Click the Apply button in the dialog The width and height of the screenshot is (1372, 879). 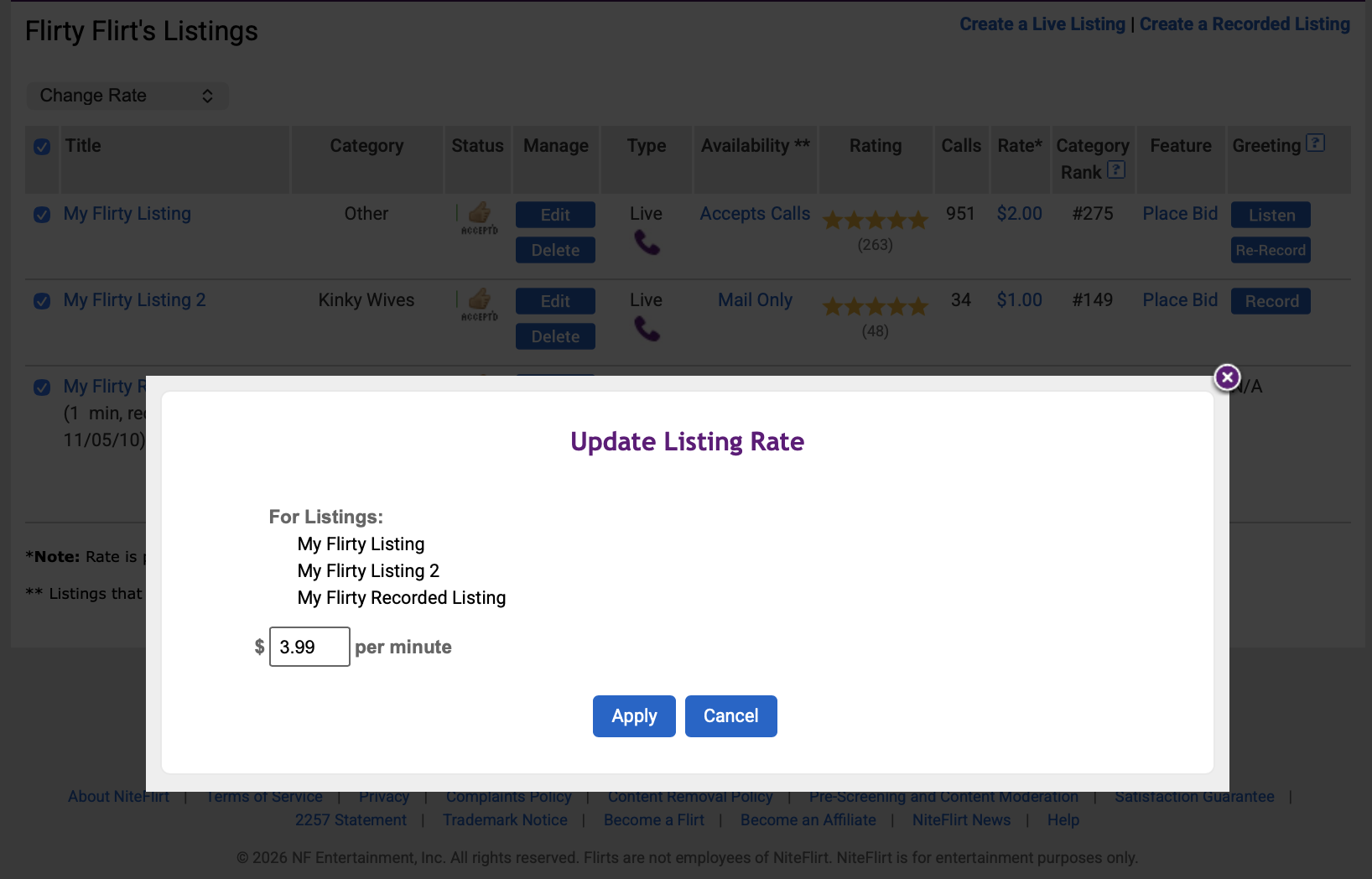634,716
